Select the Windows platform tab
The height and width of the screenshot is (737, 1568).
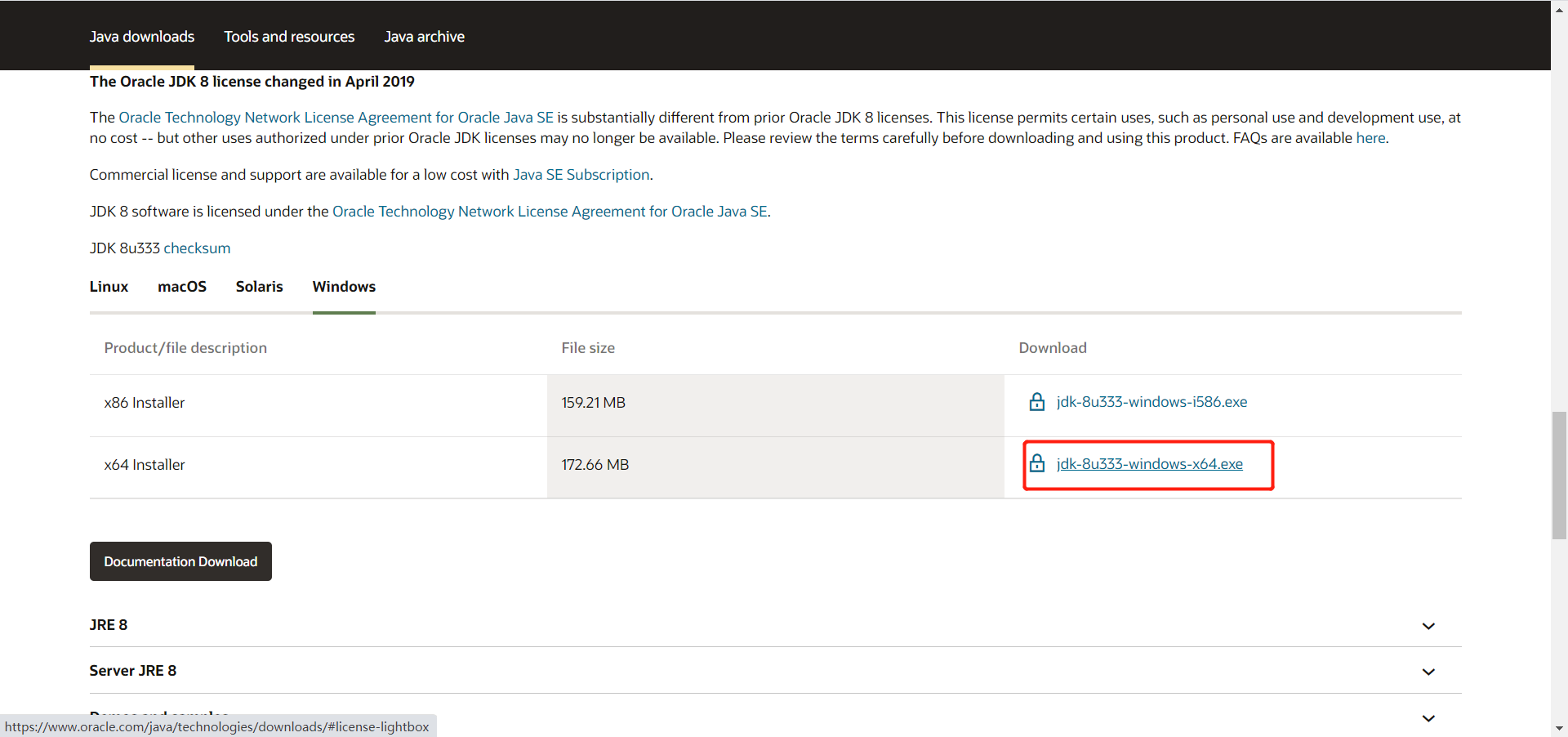344,287
